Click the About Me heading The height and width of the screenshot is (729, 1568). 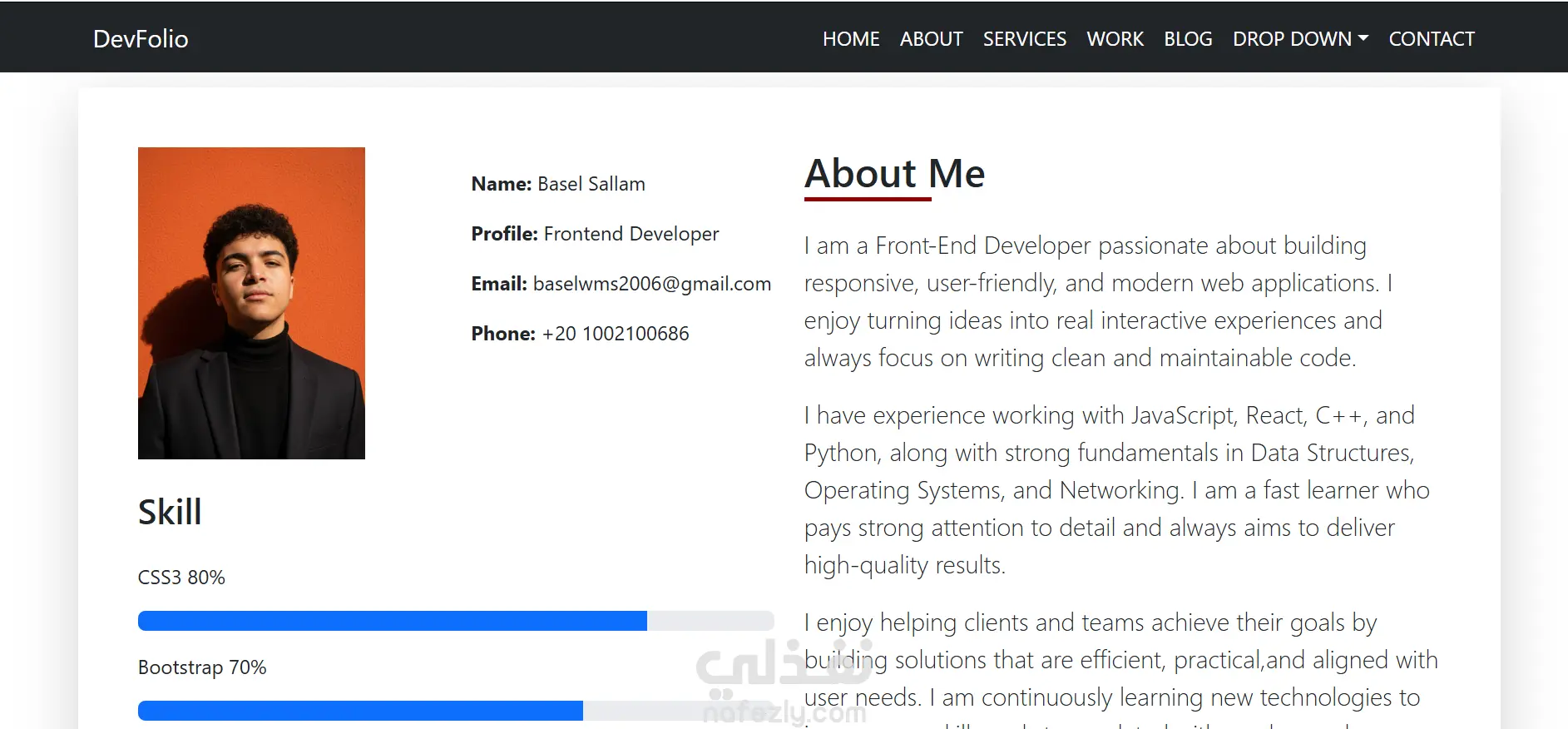point(894,174)
